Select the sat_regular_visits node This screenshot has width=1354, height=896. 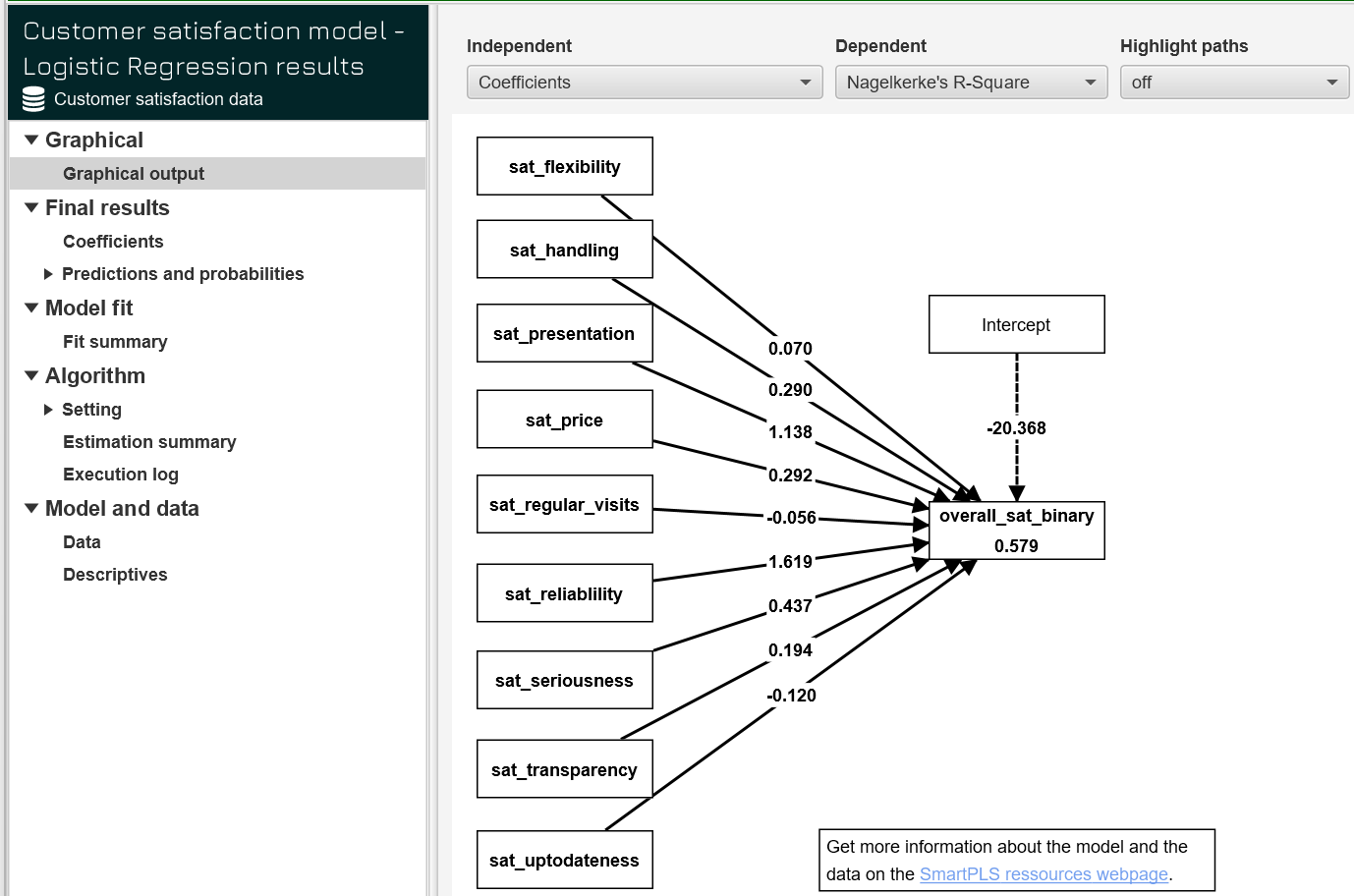[x=565, y=504]
